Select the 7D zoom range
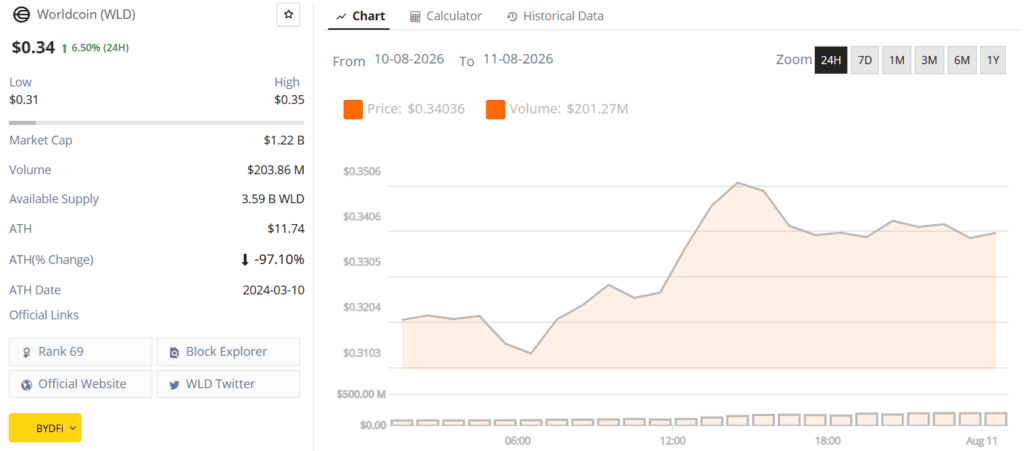 [865, 60]
